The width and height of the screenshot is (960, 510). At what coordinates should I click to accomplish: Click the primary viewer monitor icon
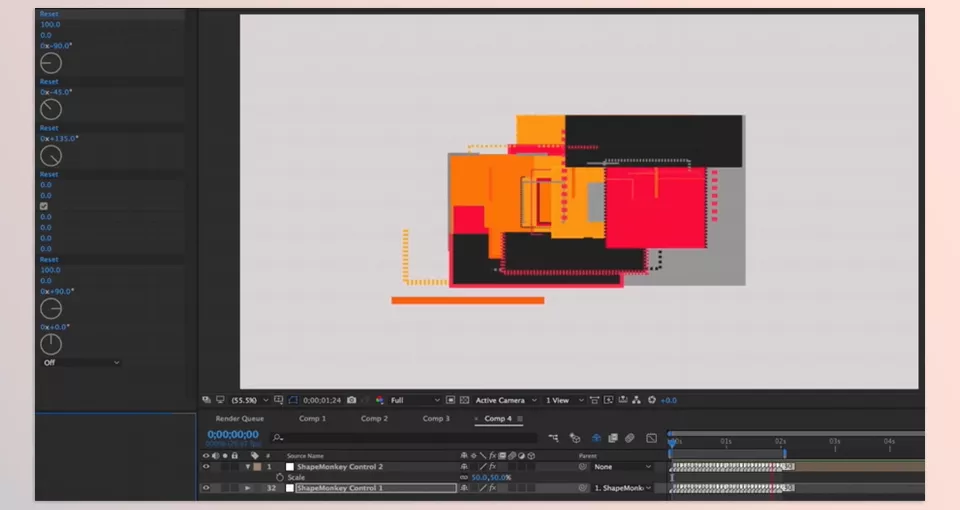220,400
